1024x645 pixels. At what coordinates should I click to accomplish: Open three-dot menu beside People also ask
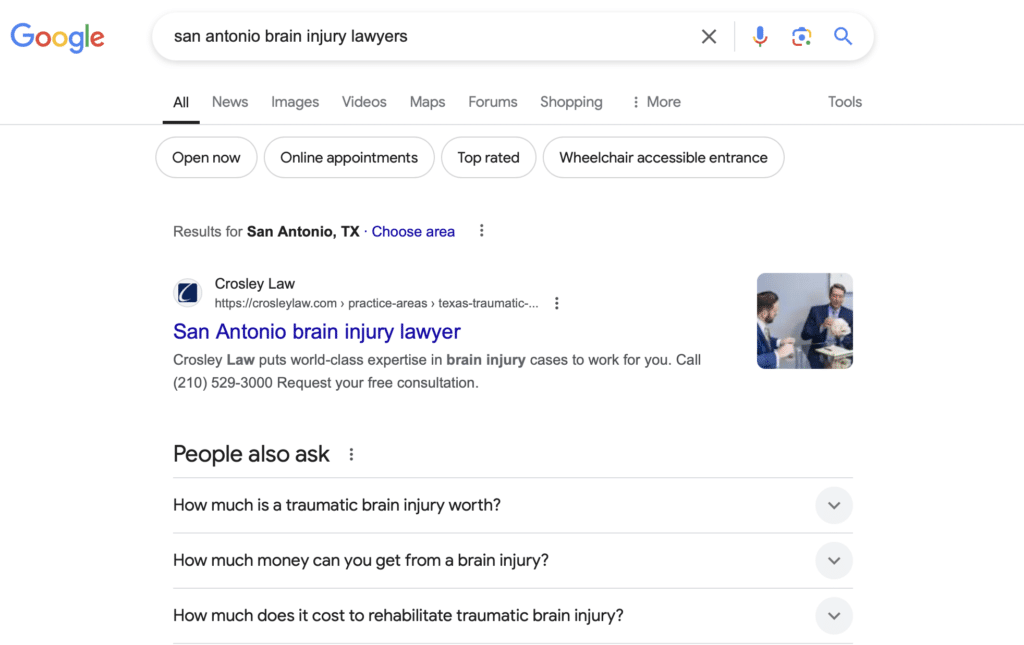(351, 454)
